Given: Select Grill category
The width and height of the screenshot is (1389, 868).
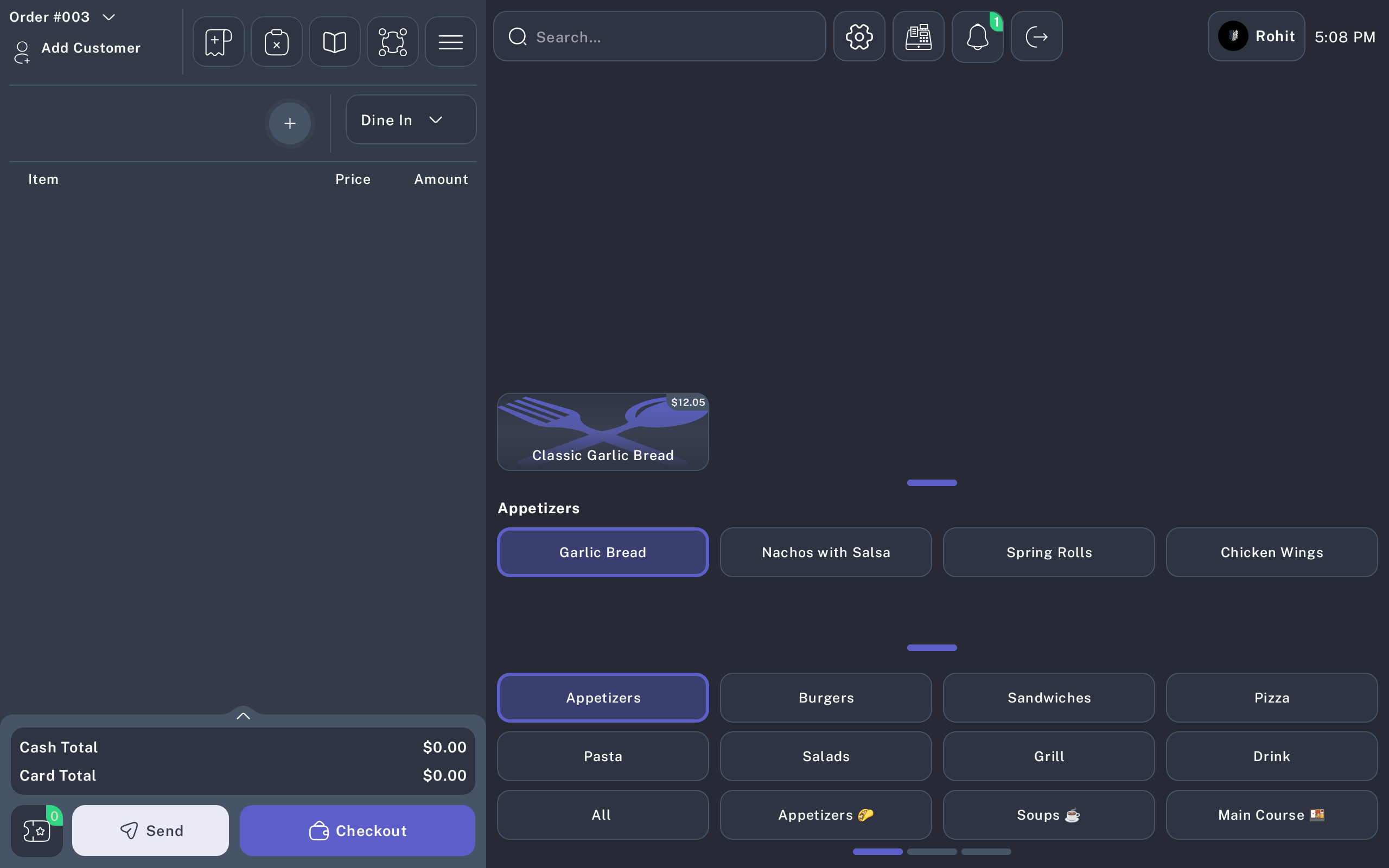Looking at the screenshot, I should pos(1049,756).
